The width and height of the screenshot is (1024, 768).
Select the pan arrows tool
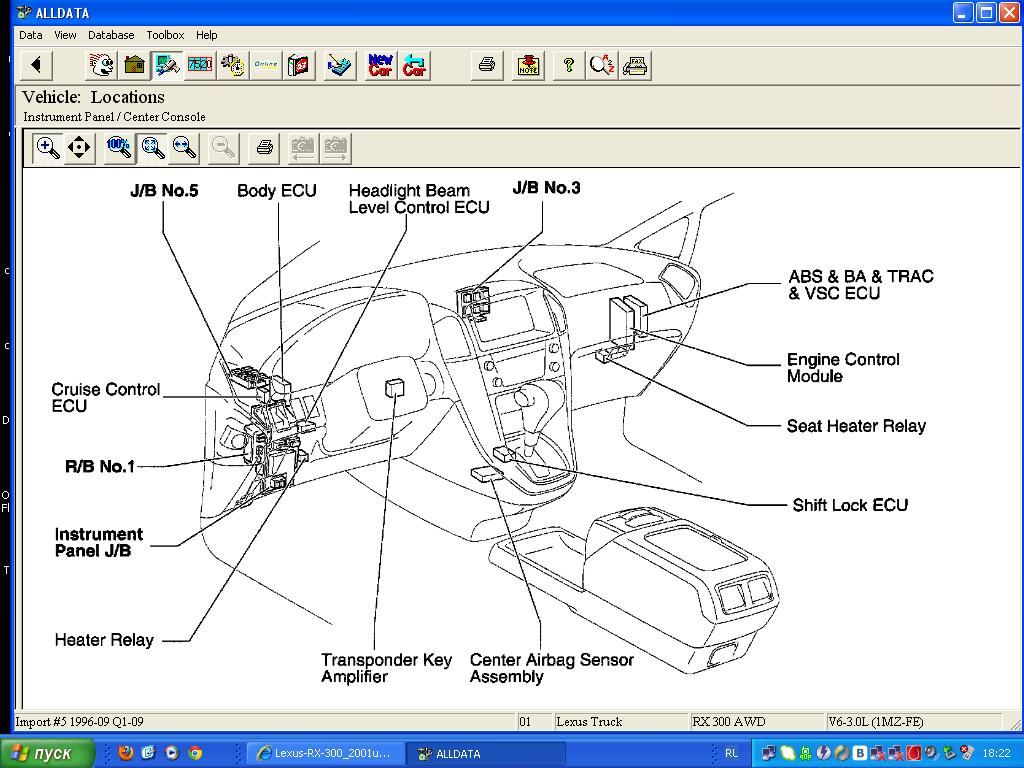(x=79, y=148)
